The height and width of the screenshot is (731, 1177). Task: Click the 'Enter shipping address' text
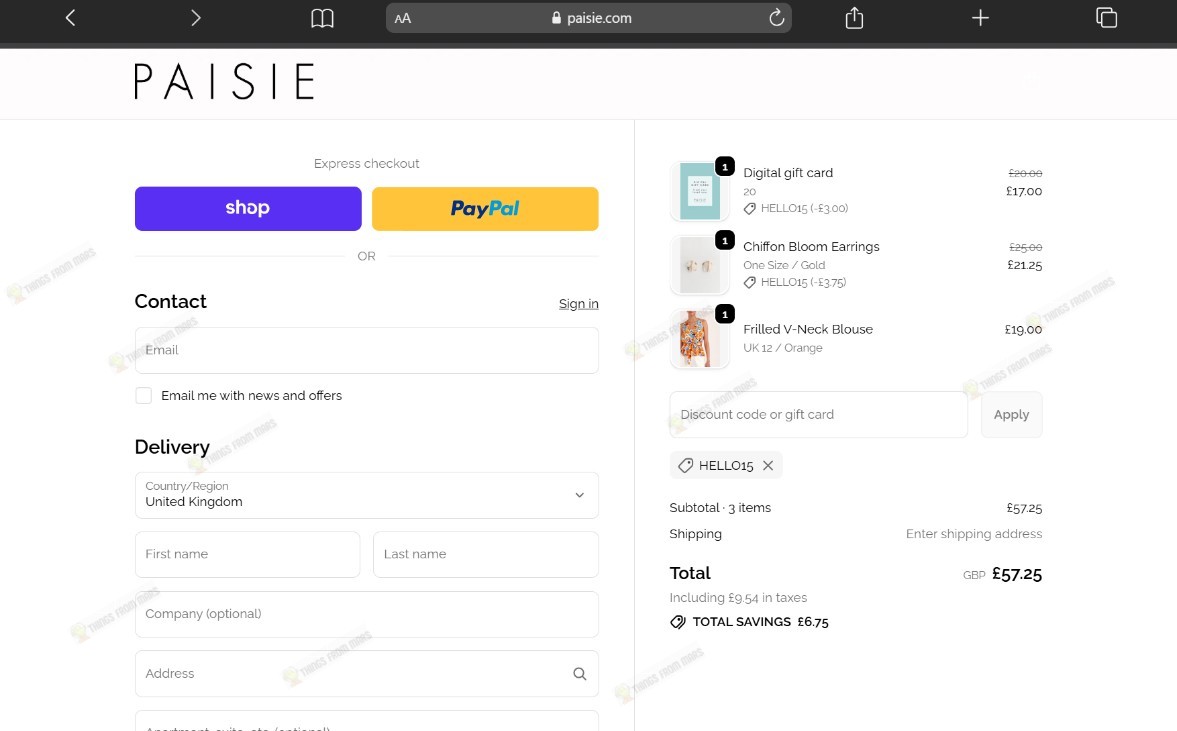tap(974, 534)
